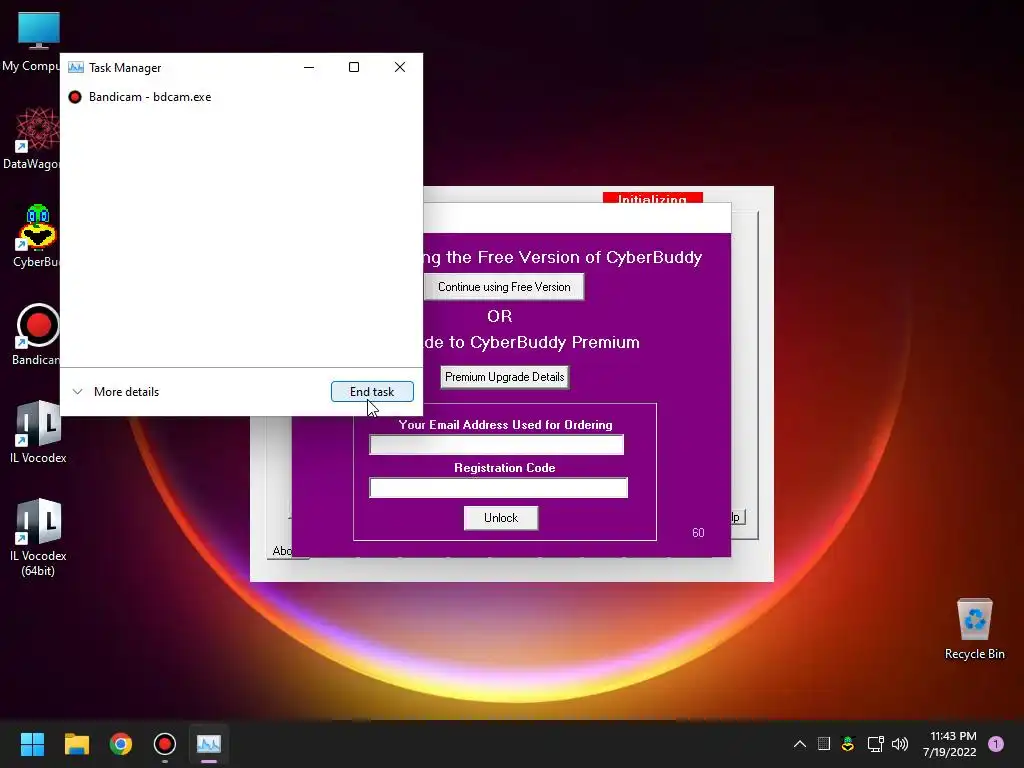Screen dimensions: 1024x768
Task: Click the Bandicam red record icon in process list
Action: click(75, 97)
